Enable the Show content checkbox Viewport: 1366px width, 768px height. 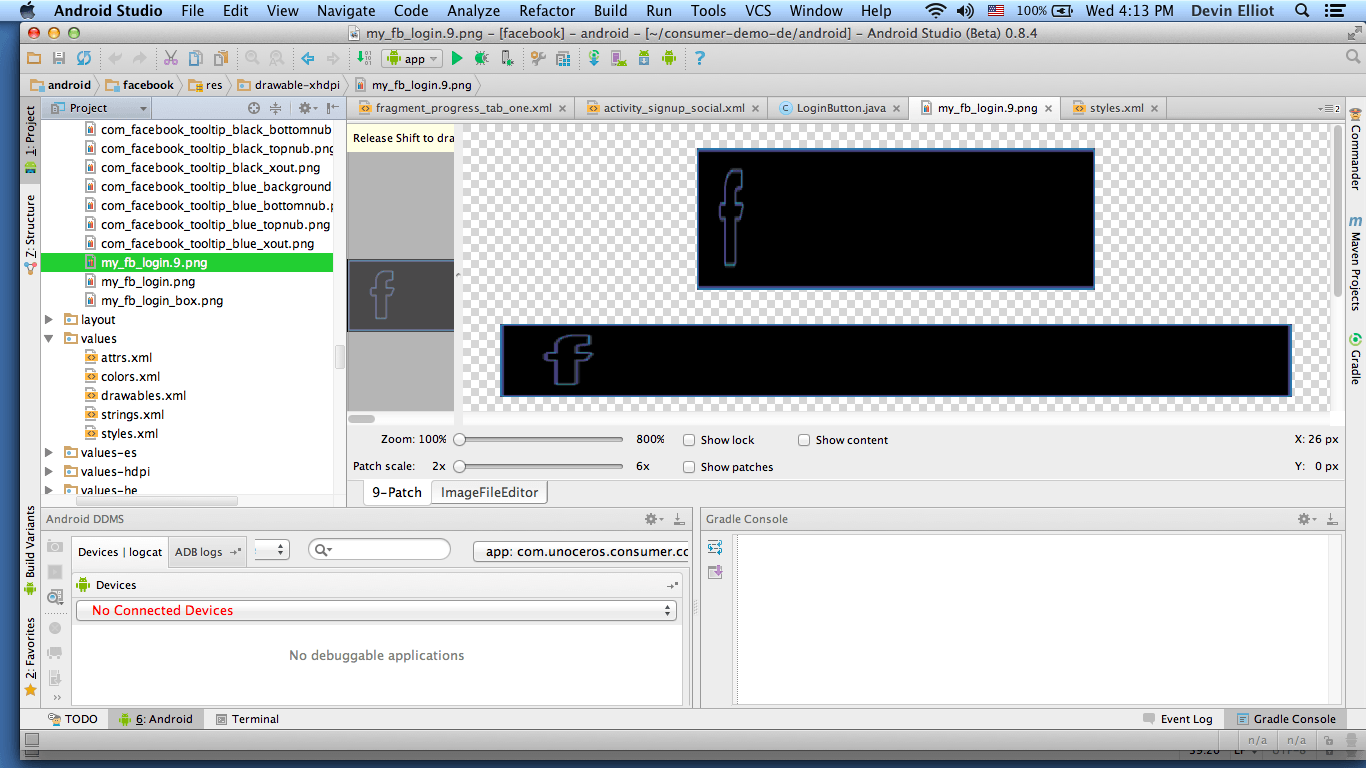tap(804, 440)
